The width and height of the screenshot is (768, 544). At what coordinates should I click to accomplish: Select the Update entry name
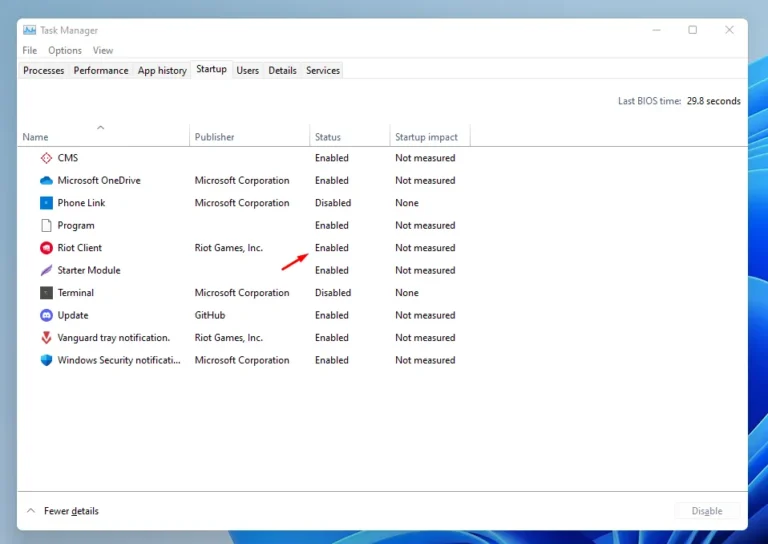pos(73,315)
